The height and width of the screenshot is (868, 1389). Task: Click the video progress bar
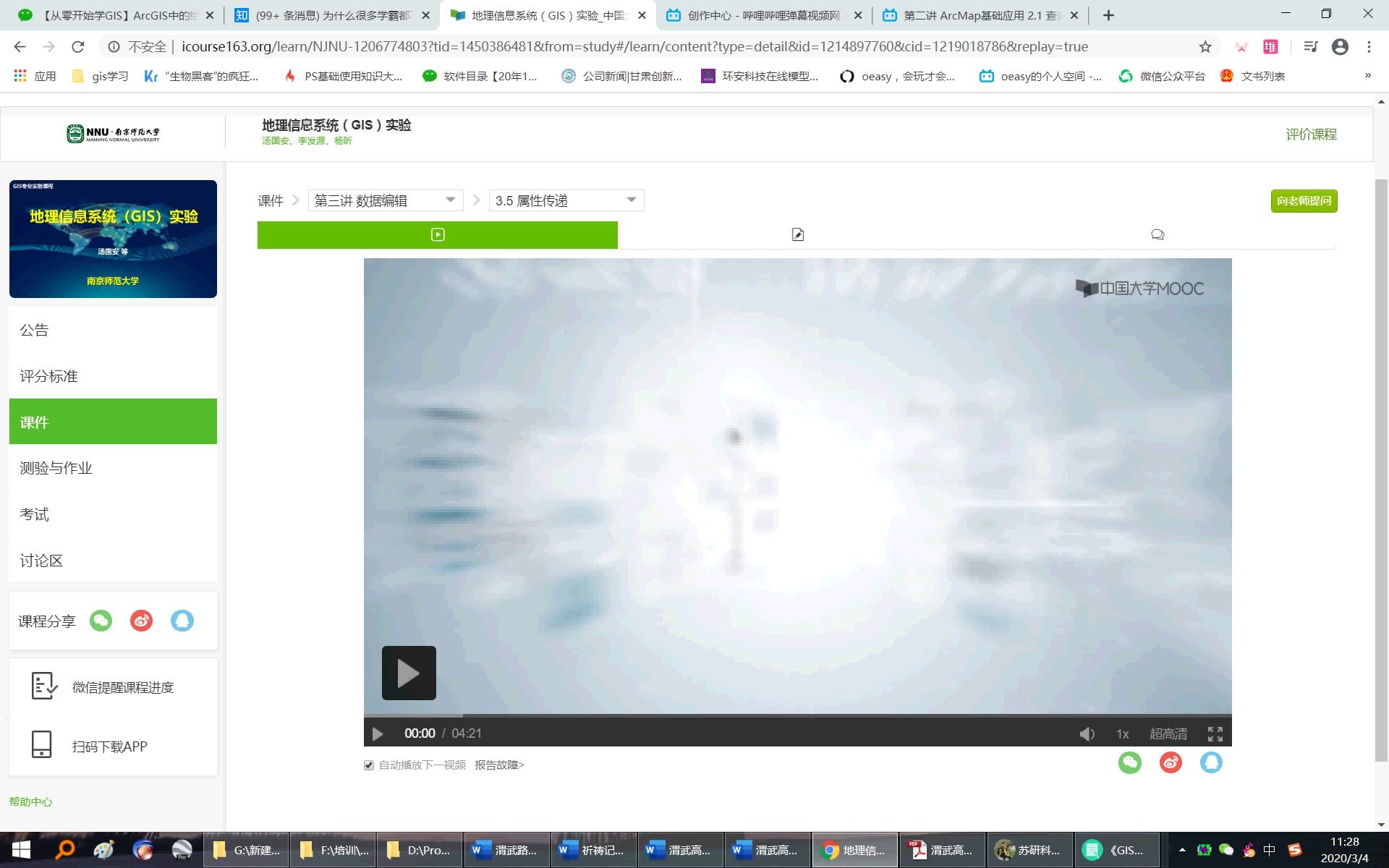[x=796, y=715]
